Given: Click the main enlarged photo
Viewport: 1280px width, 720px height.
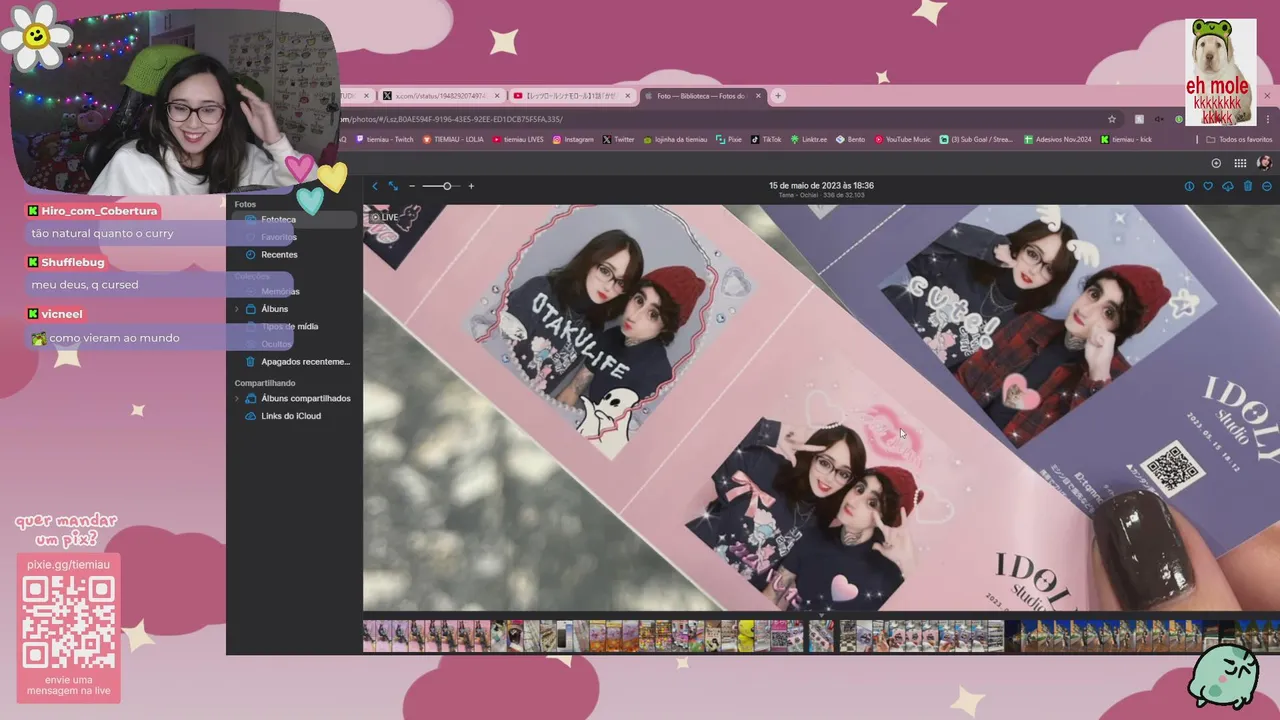Looking at the screenshot, I should pyautogui.click(x=821, y=408).
